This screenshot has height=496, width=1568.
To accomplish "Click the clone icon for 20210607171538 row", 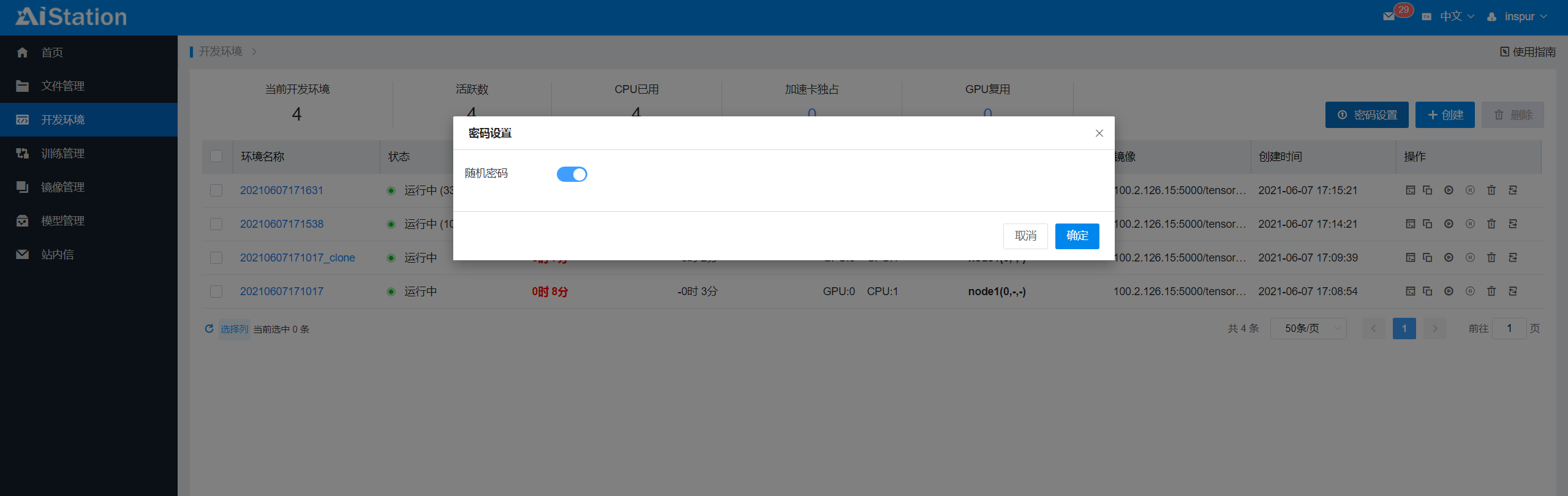I will (1427, 224).
